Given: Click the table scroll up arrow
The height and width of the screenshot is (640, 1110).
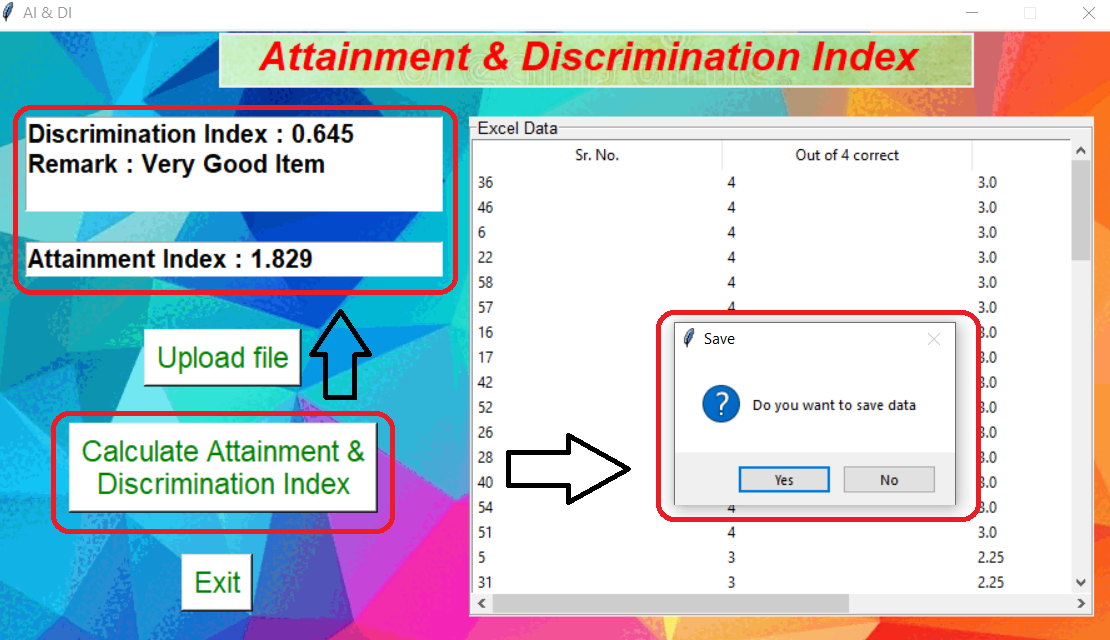Looking at the screenshot, I should (x=1080, y=150).
